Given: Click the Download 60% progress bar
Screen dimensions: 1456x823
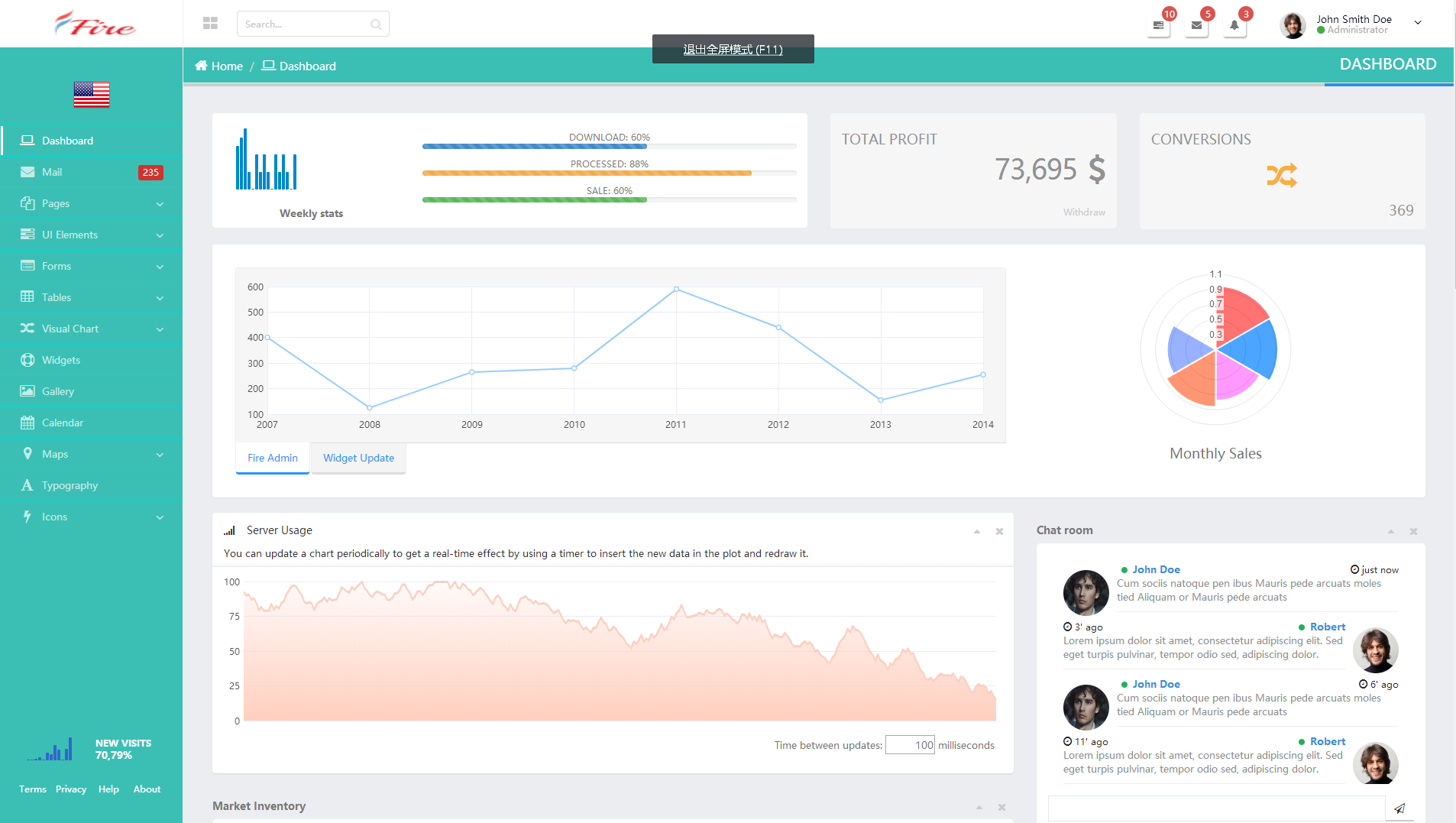Looking at the screenshot, I should point(610,146).
